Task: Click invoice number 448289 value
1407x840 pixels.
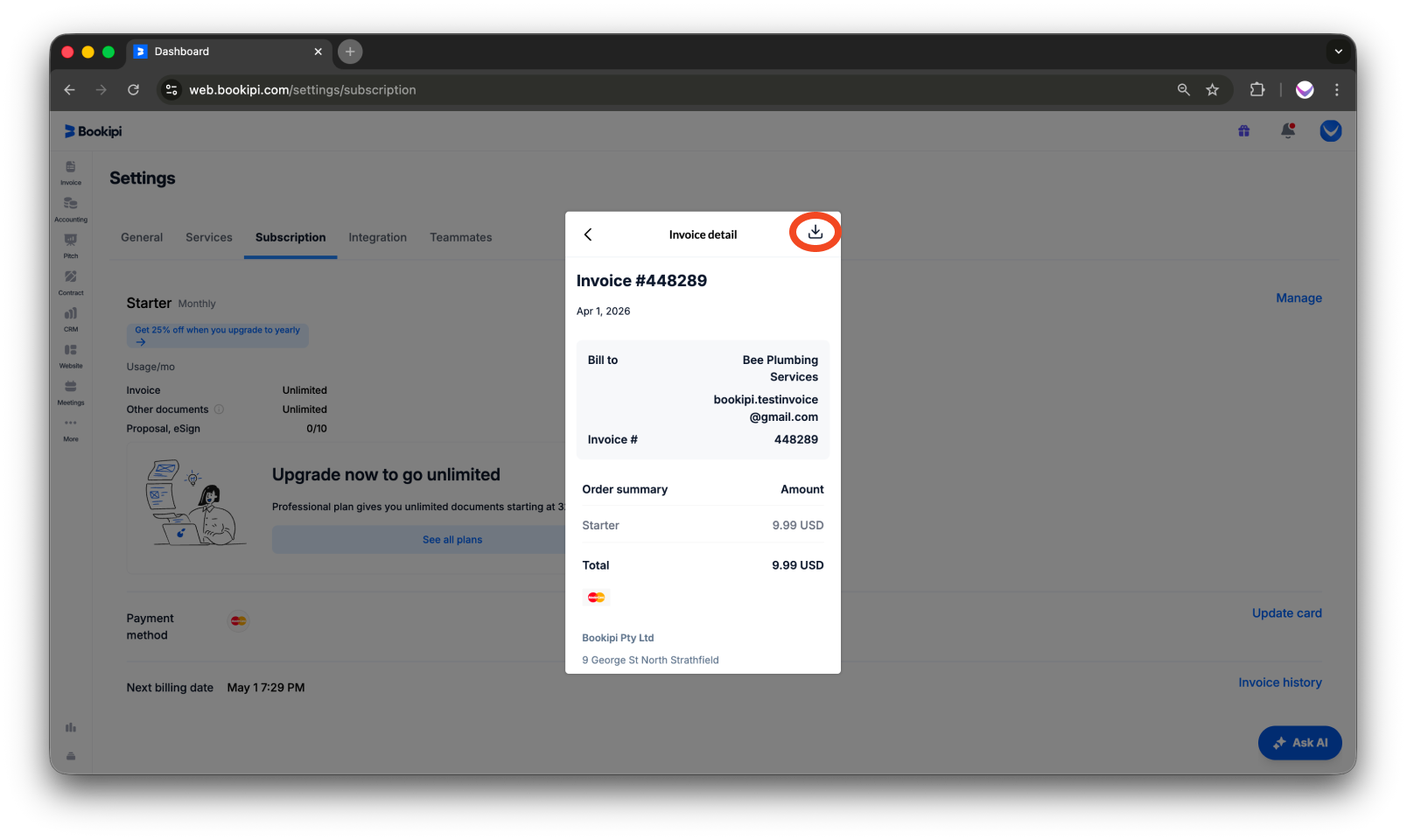Action: tap(796, 440)
